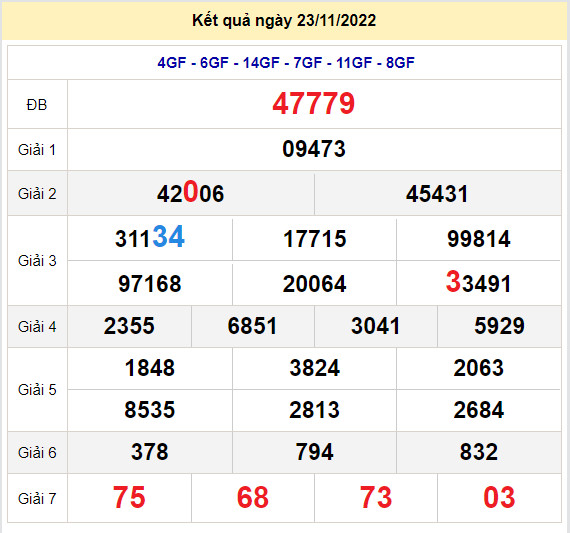Click the Giải 7 red number 75

129,497
